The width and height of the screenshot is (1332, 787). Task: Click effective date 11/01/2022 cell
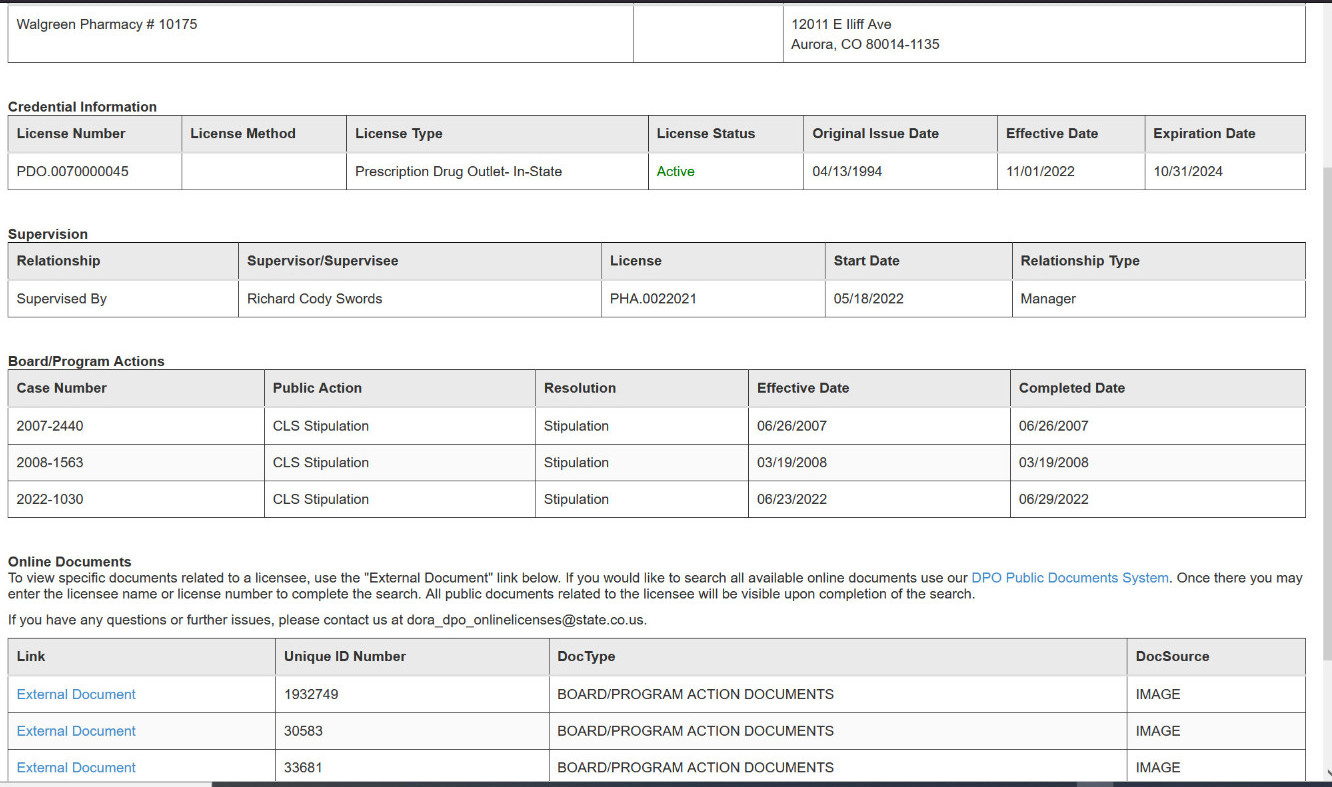1071,171
